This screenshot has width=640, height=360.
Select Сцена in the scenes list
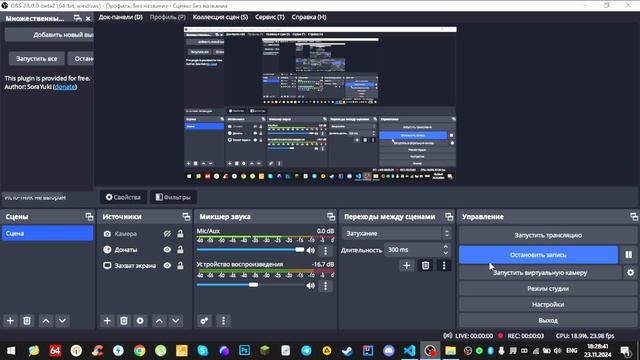coord(47,233)
